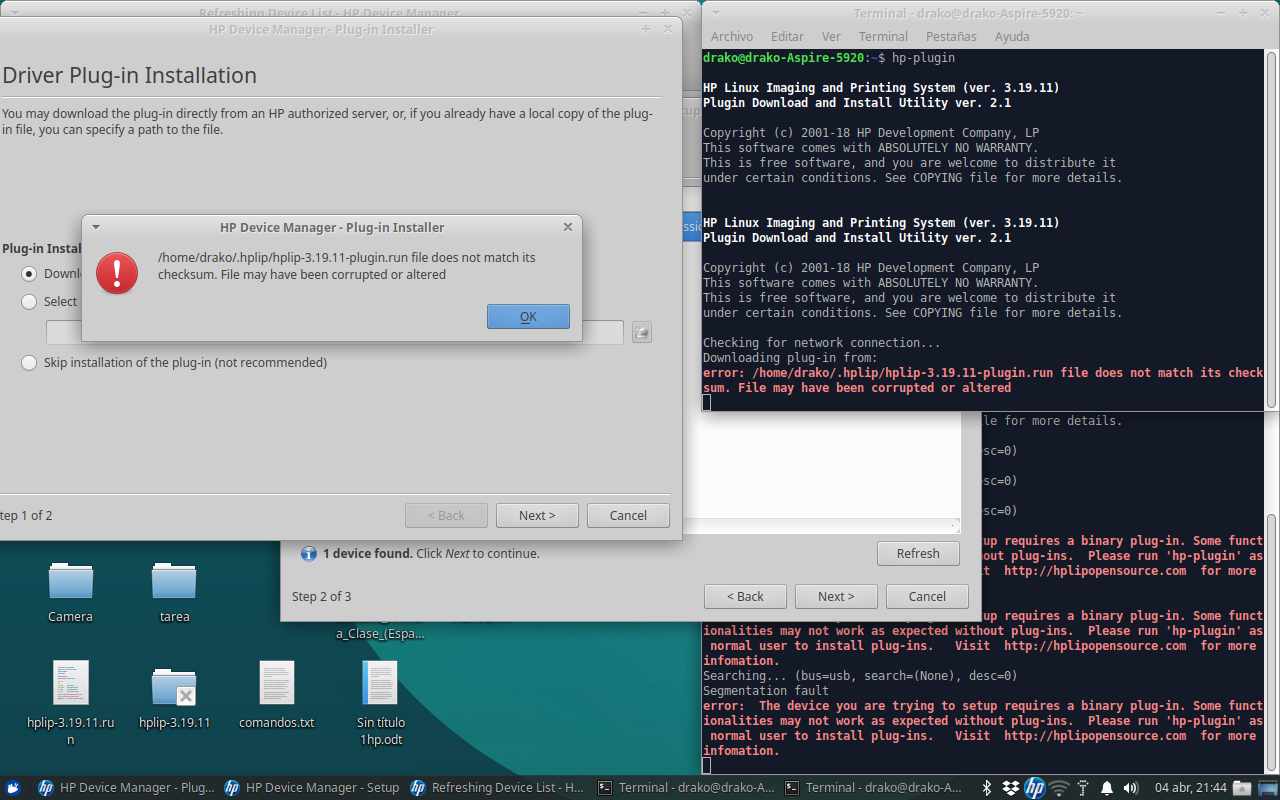Select the Download plug-in radio option

(29, 274)
